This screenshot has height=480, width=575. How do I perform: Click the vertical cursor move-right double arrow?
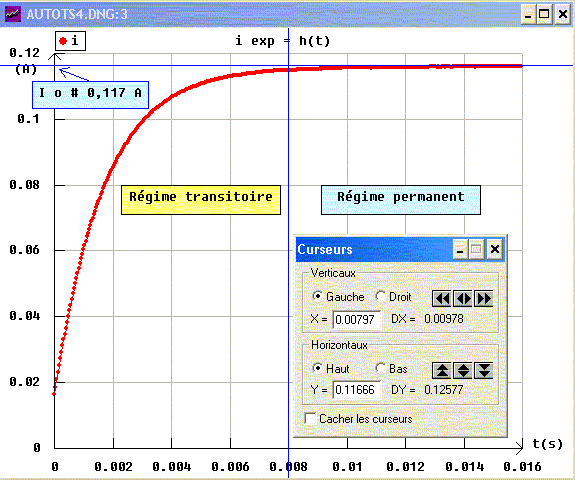click(x=484, y=298)
